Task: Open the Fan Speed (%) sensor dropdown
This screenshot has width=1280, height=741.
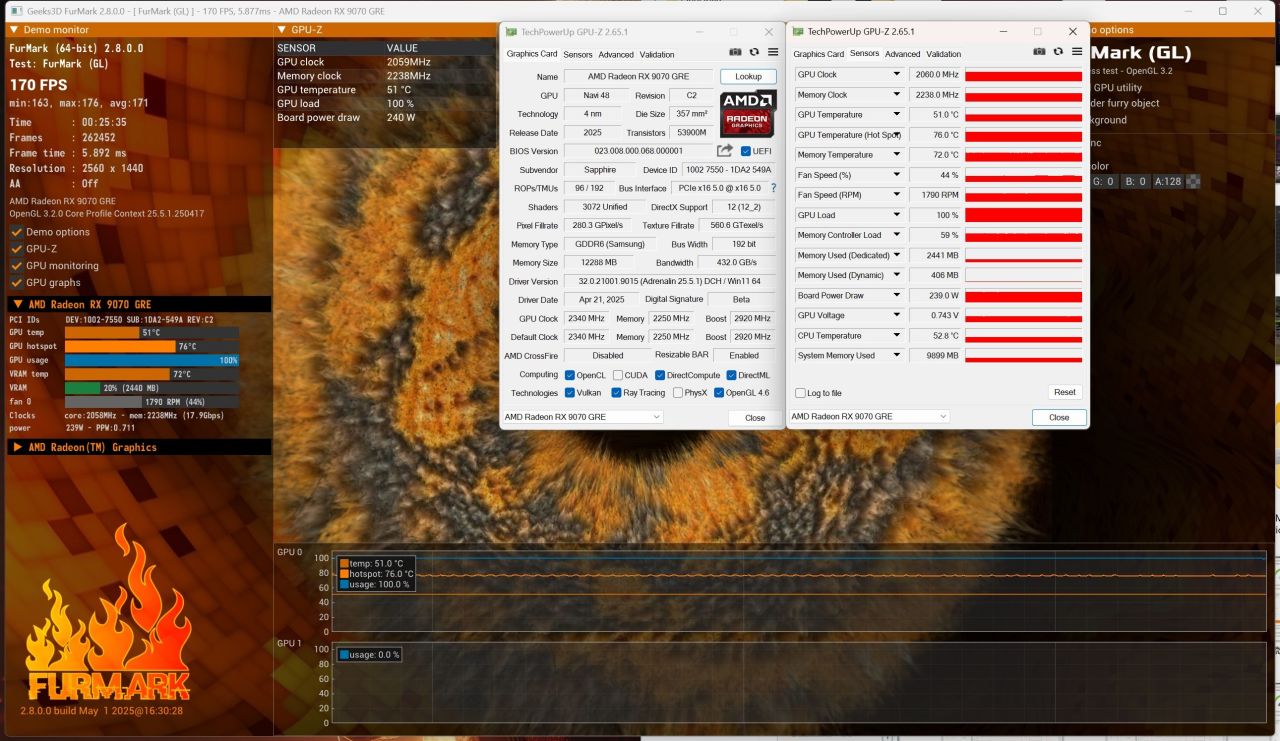Action: [897, 175]
